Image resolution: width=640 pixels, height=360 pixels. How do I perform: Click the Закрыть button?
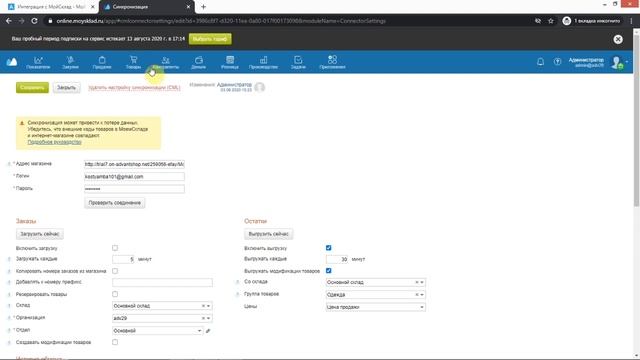point(66,87)
